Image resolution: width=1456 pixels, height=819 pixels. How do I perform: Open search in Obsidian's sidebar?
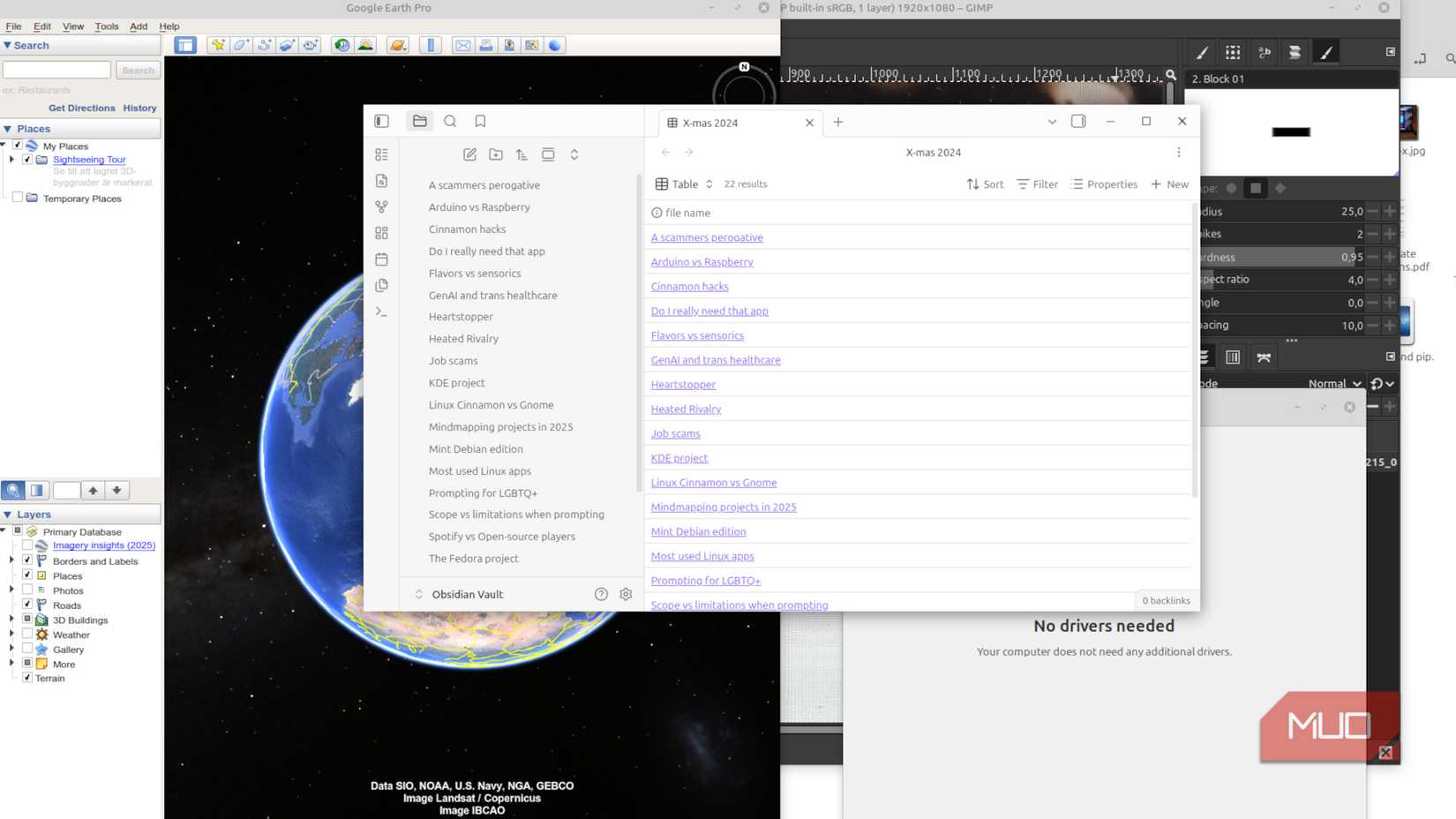tap(450, 121)
